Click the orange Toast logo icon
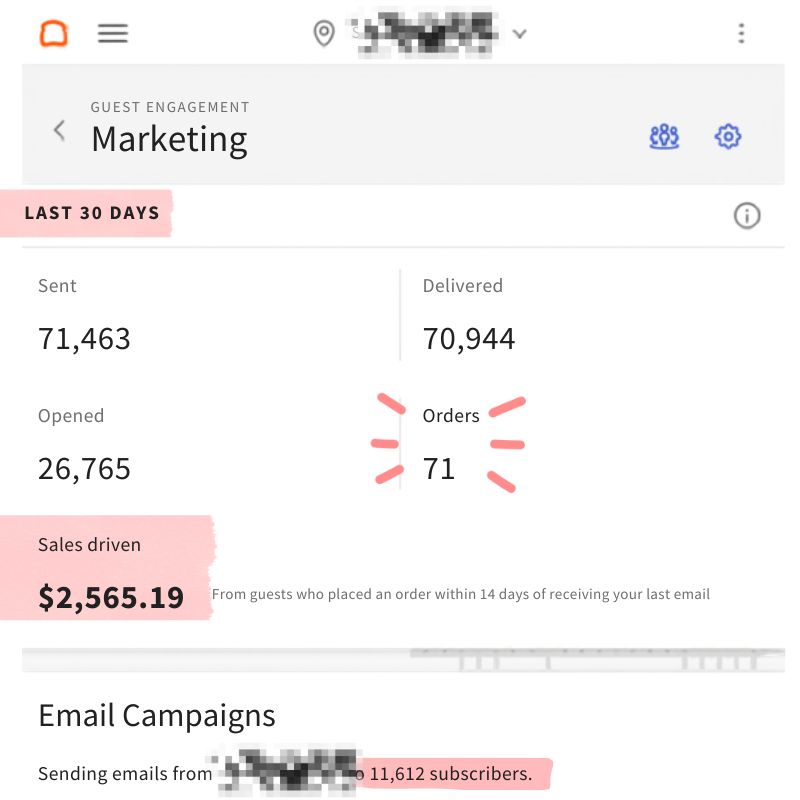The width and height of the screenshot is (800, 800). click(x=54, y=34)
